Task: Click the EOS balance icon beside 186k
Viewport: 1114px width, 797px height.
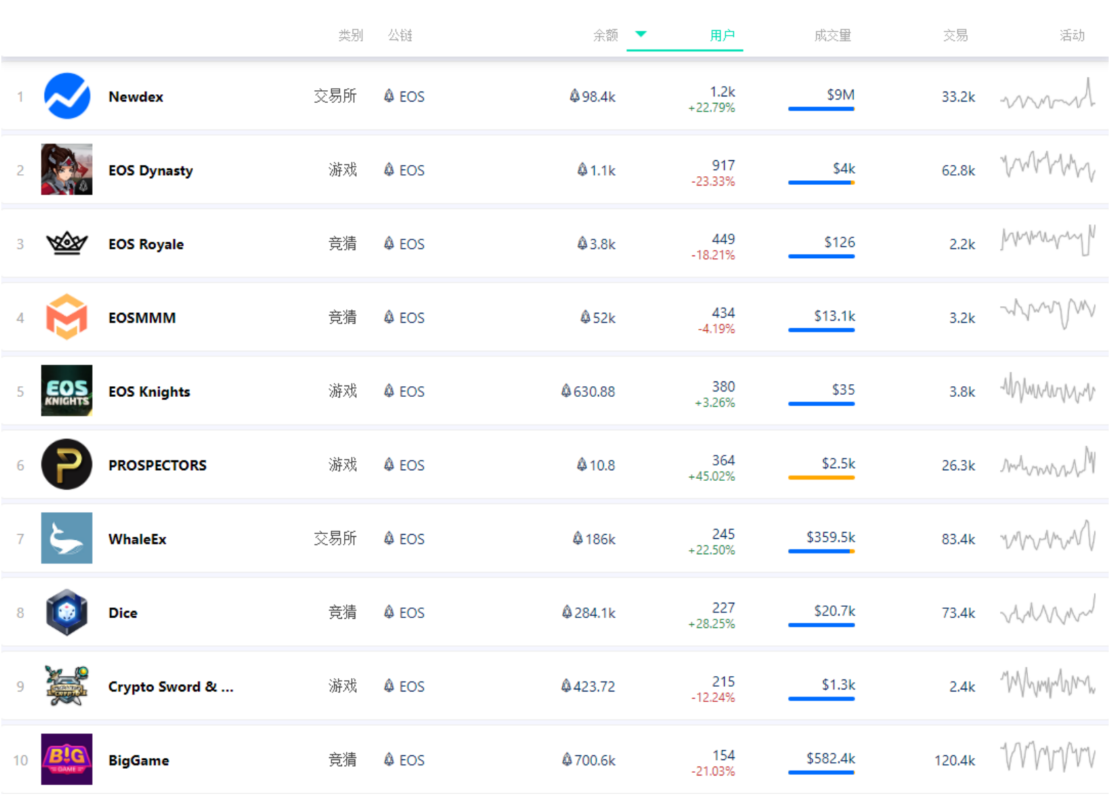Action: [578, 538]
